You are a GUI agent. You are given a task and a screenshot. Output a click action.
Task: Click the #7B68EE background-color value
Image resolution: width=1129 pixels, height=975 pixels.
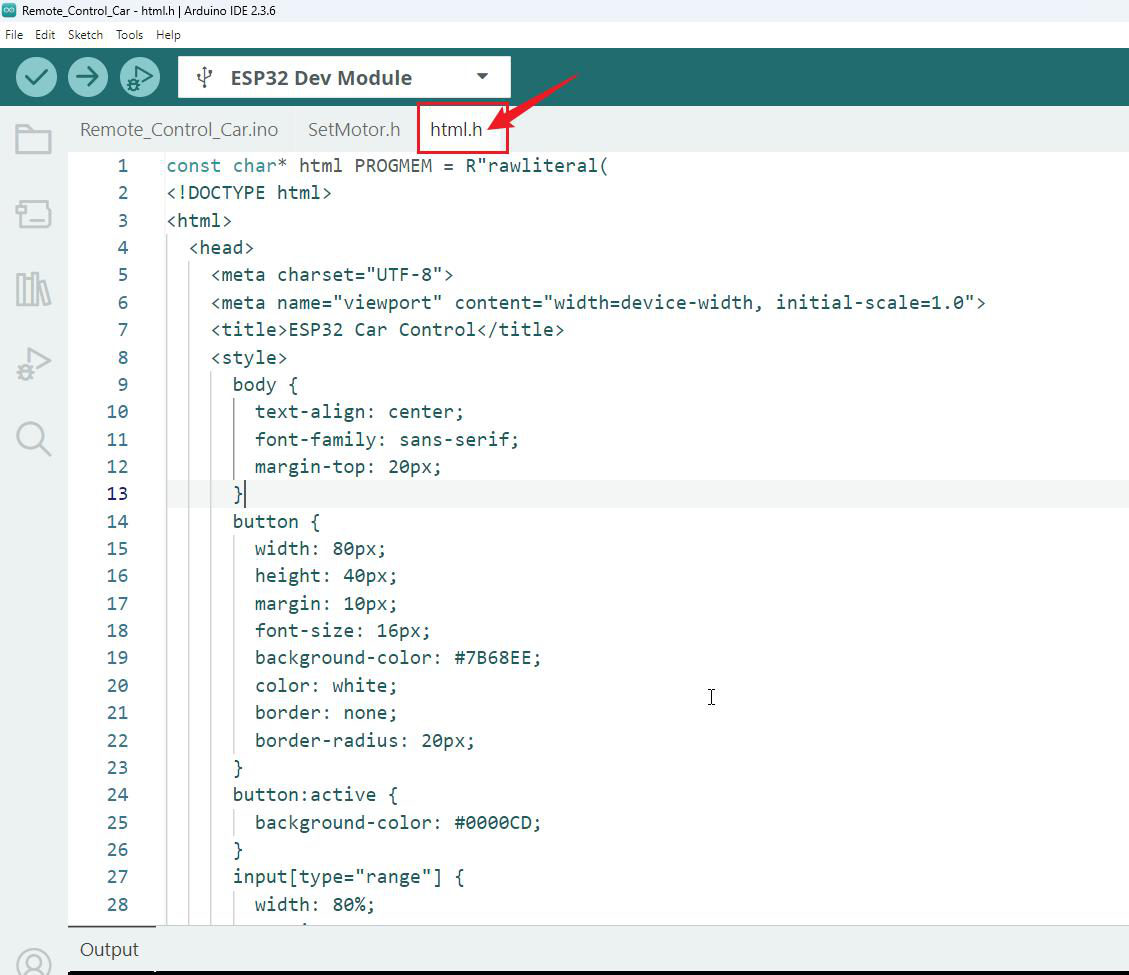point(492,658)
